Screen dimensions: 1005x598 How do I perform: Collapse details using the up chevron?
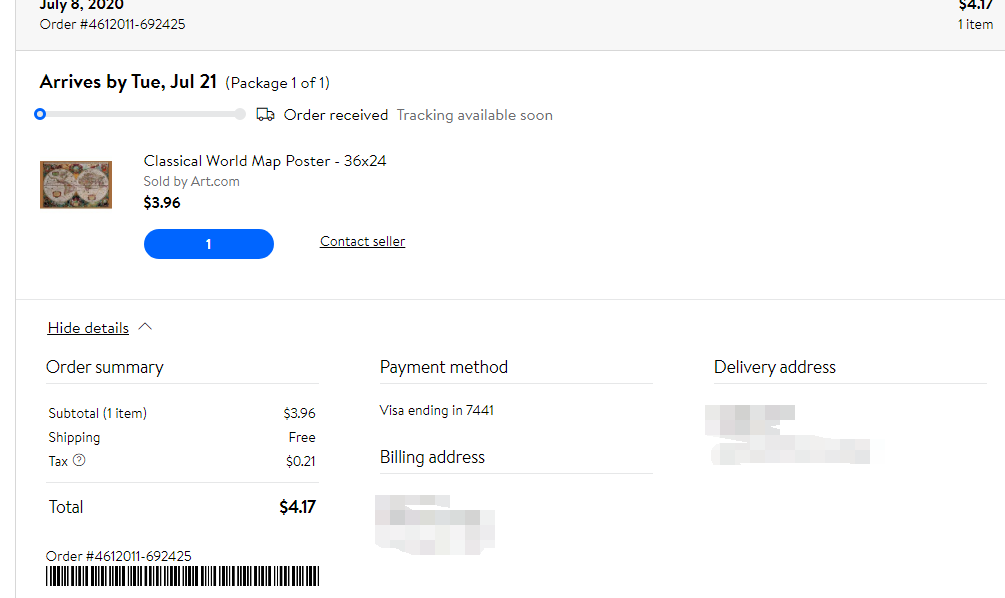point(145,327)
